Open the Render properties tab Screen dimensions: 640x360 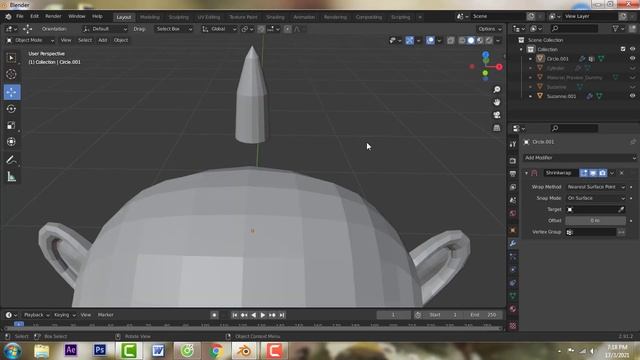pyautogui.click(x=513, y=161)
